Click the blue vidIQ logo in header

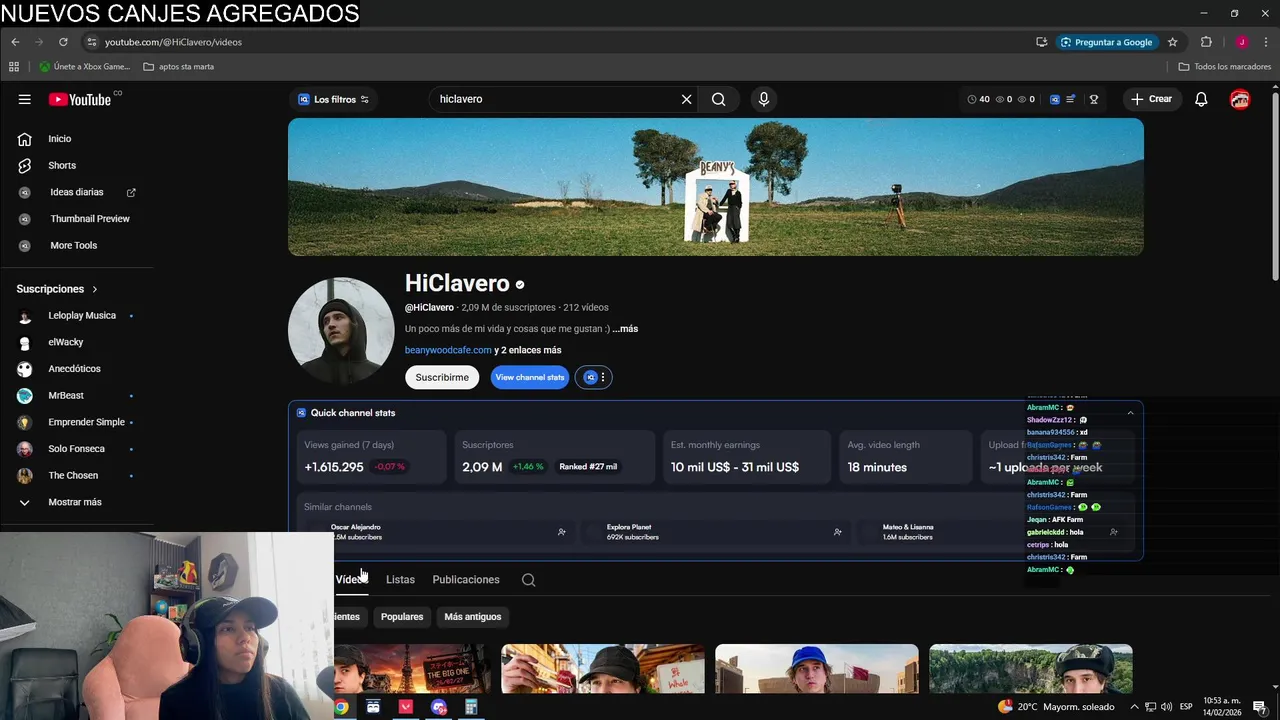(x=1054, y=99)
